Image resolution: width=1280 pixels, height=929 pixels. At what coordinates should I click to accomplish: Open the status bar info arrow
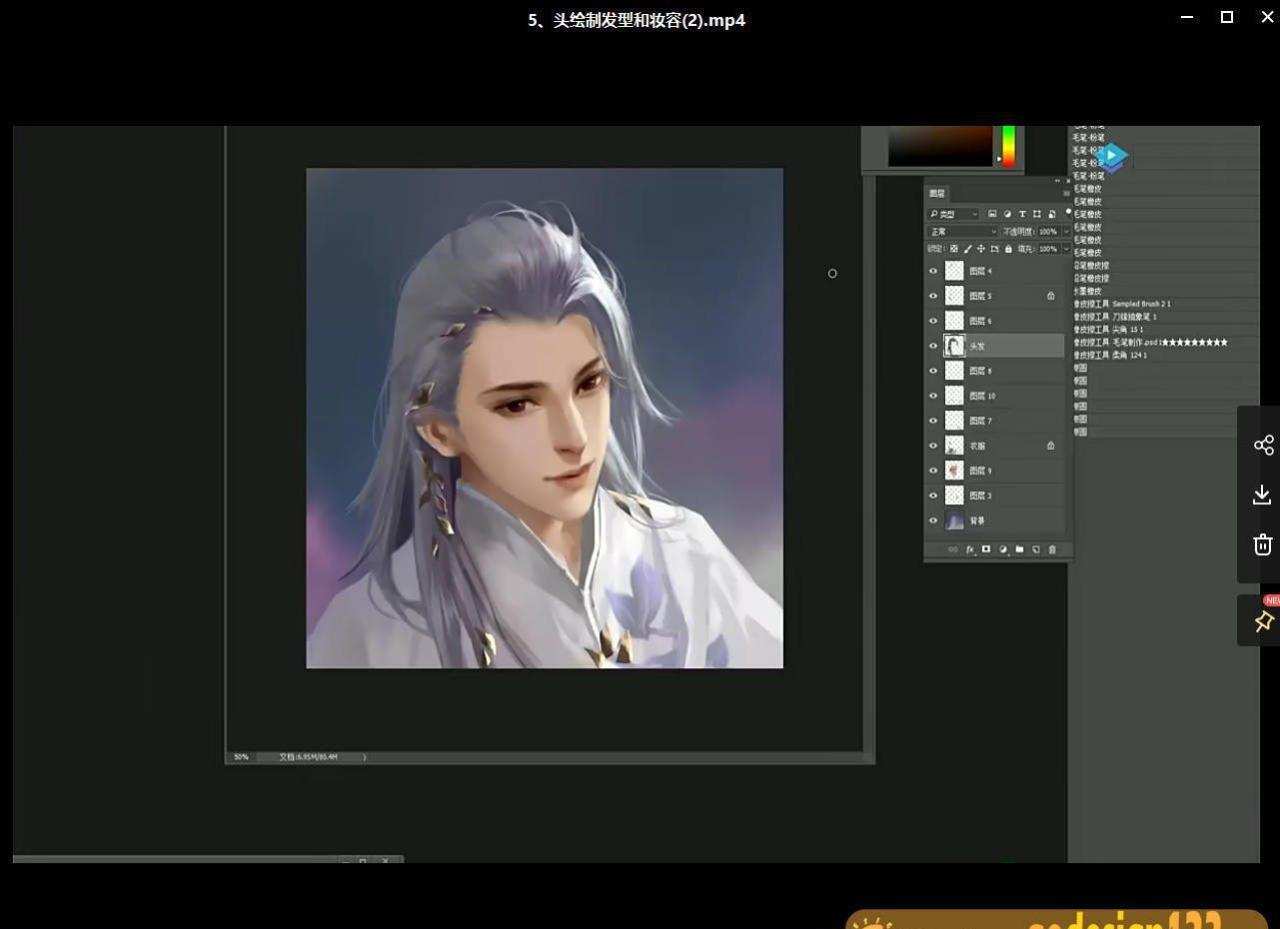[364, 757]
